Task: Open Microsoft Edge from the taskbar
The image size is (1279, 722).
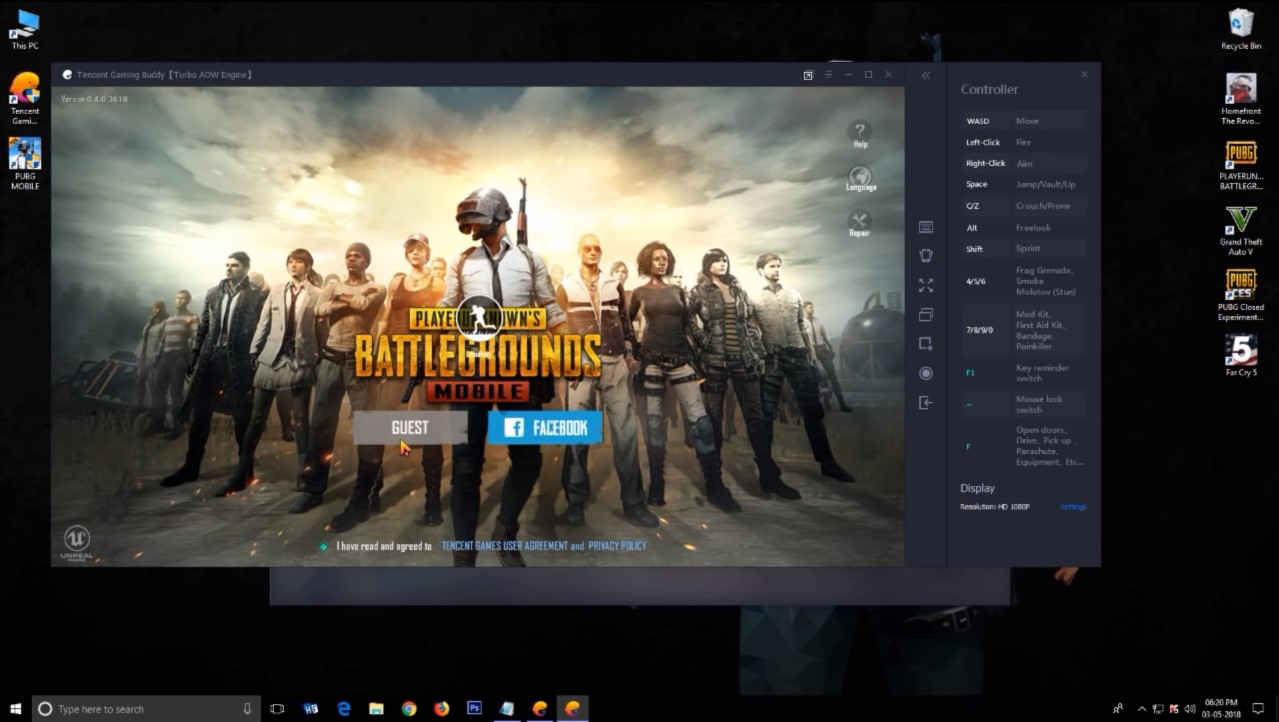Action: 344,708
